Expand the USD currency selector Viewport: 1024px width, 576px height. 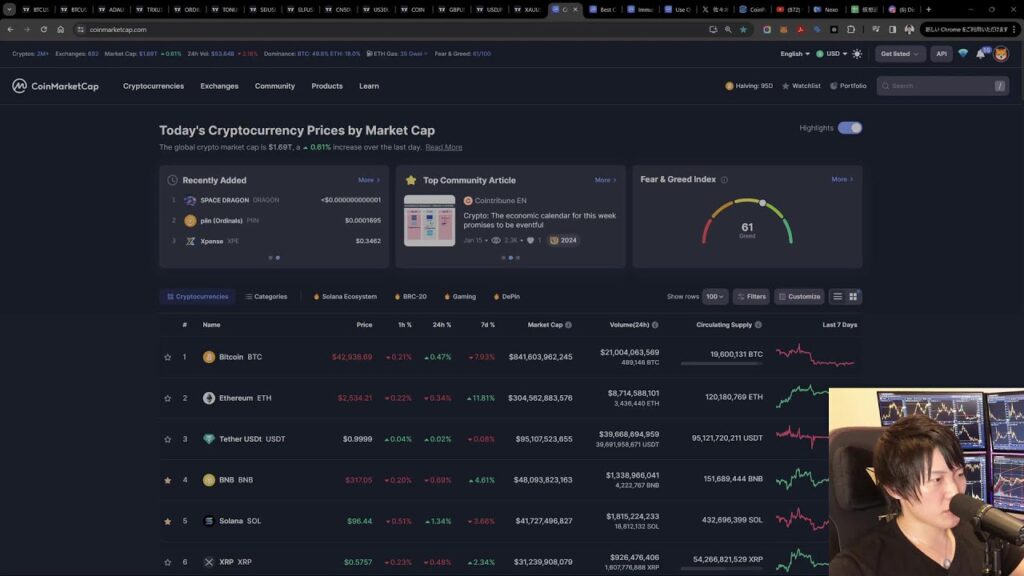pos(832,54)
